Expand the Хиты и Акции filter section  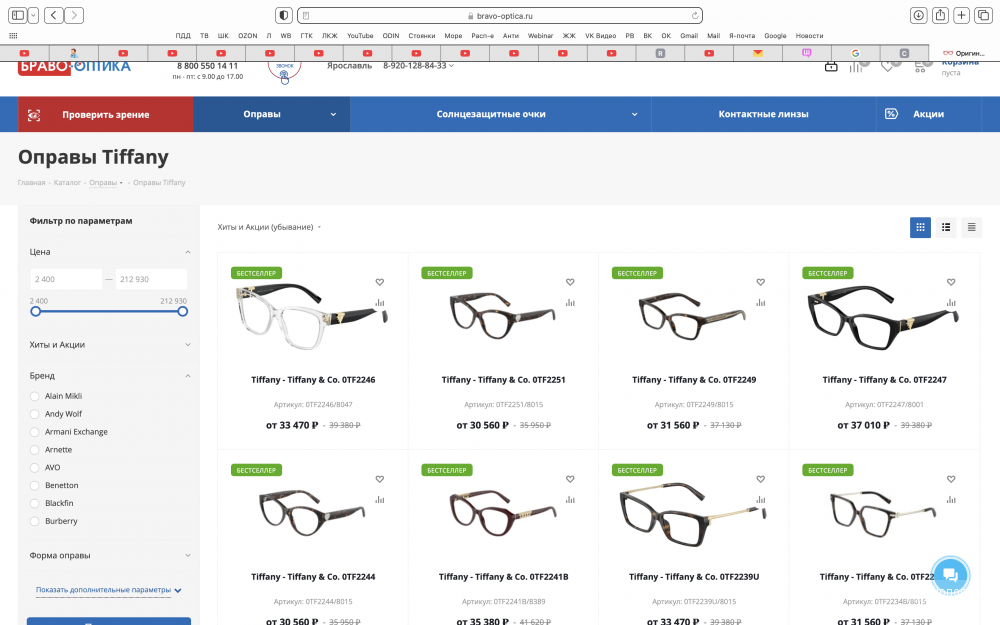coord(188,344)
